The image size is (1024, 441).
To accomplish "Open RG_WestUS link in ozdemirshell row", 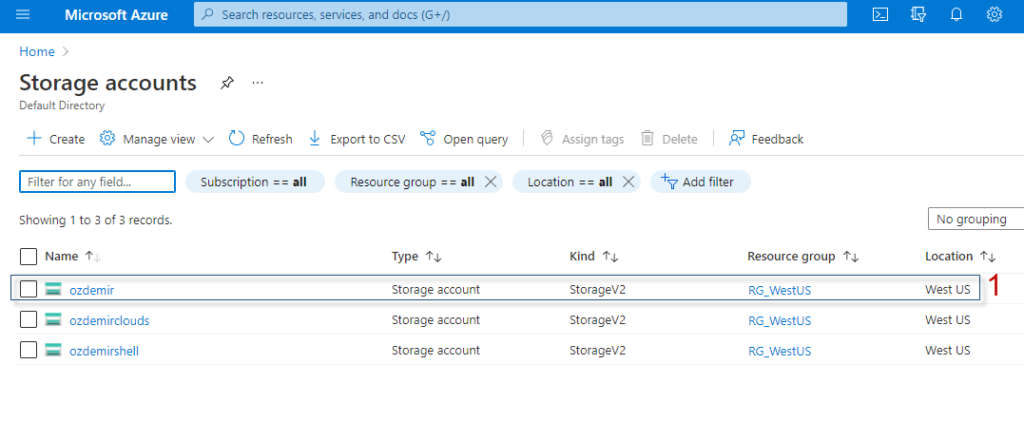I will coord(780,351).
